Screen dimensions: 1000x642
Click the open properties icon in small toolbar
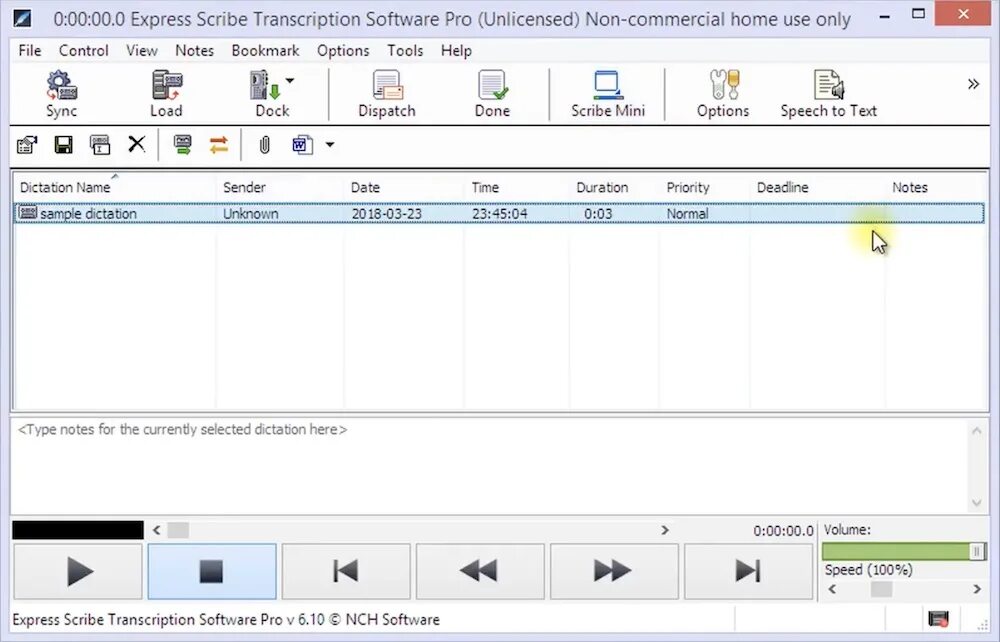point(27,145)
